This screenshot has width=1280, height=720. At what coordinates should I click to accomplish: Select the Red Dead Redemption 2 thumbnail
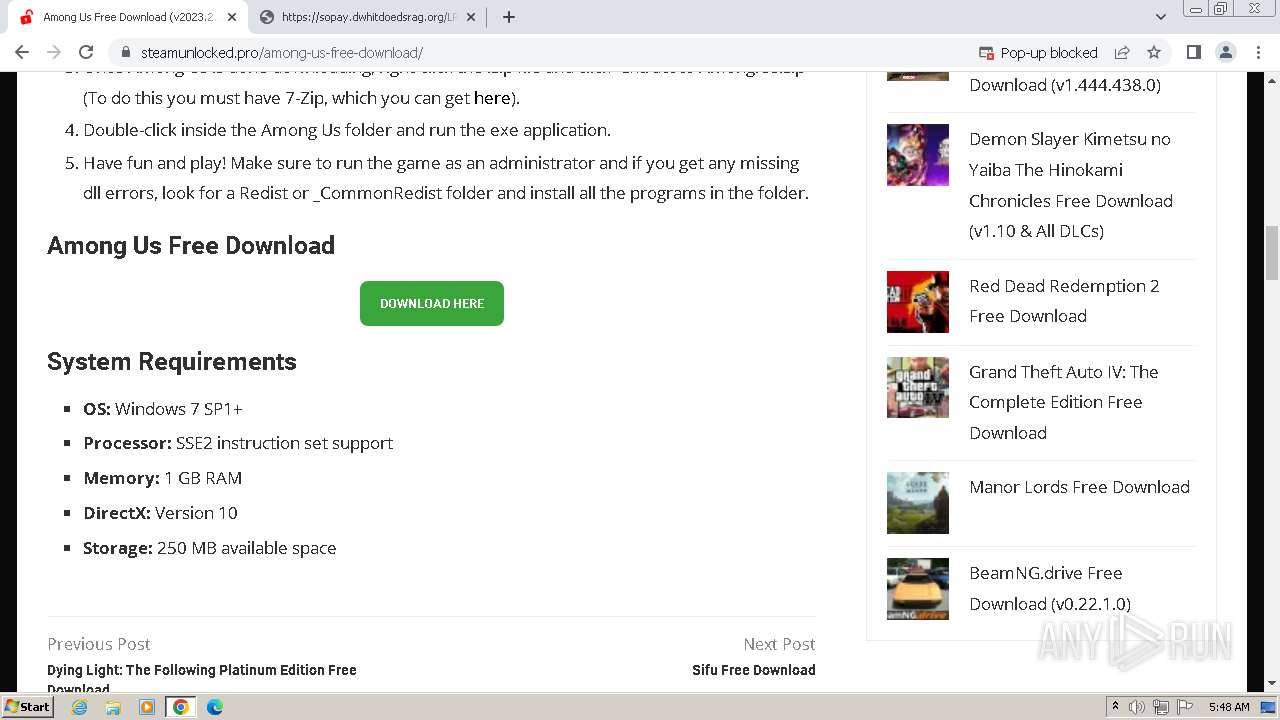918,302
